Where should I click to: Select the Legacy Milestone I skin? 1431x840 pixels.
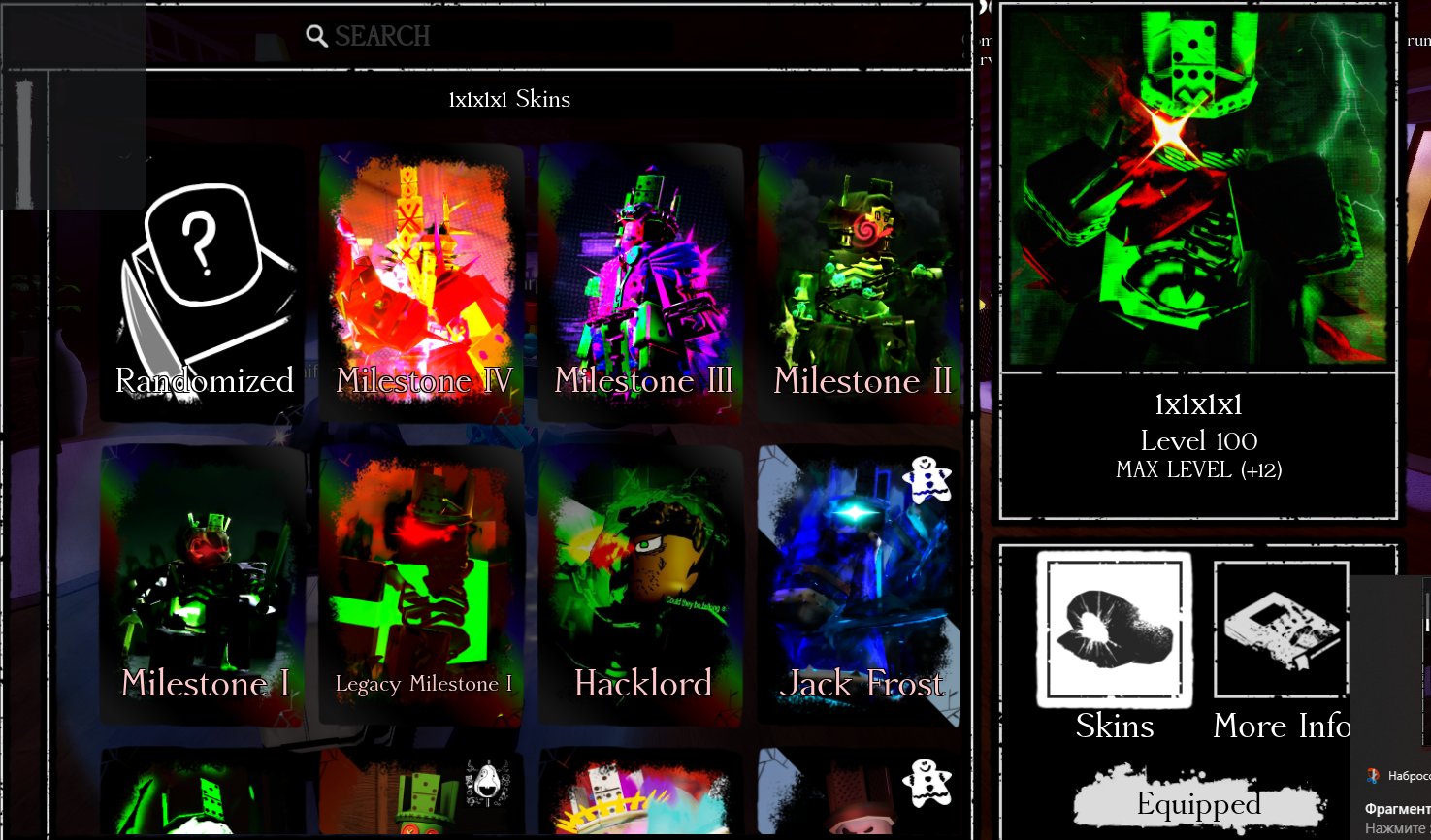click(423, 586)
